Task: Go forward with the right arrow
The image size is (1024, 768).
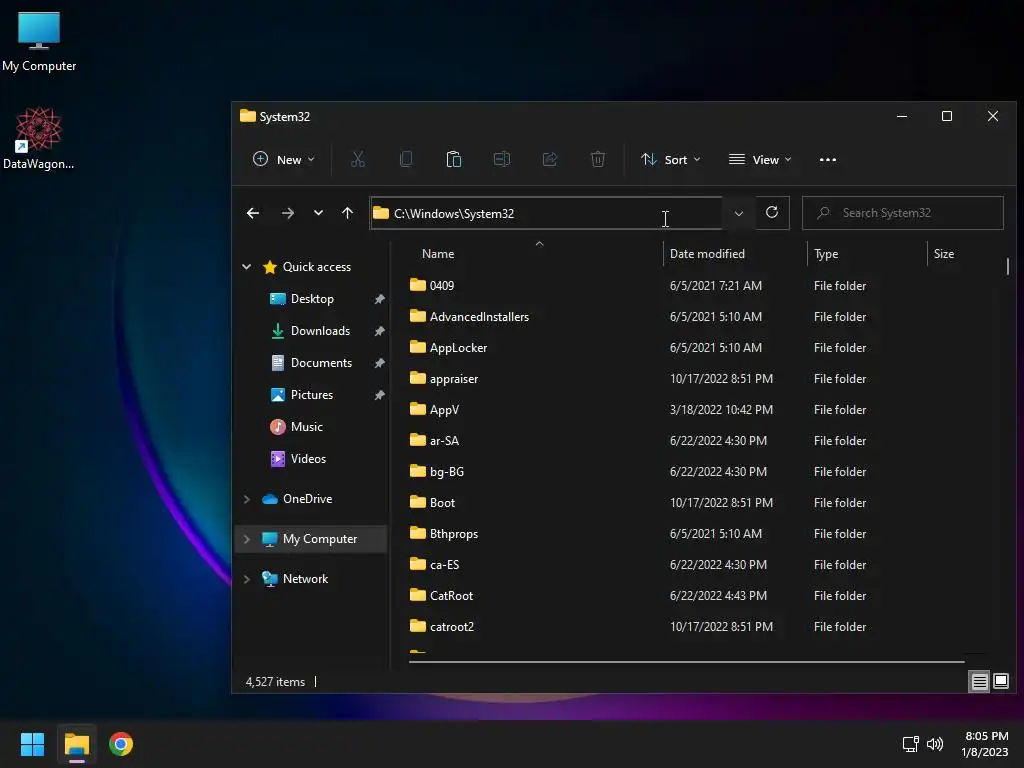Action: coord(287,213)
